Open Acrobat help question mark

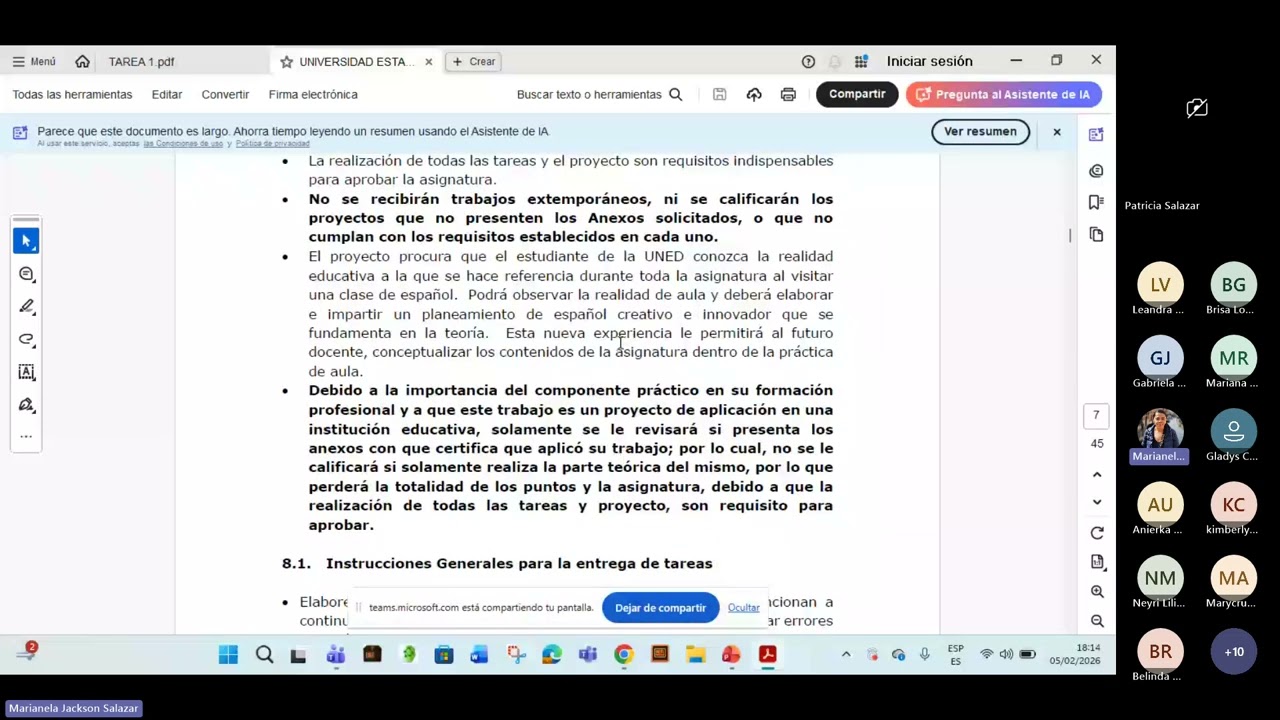(x=808, y=62)
